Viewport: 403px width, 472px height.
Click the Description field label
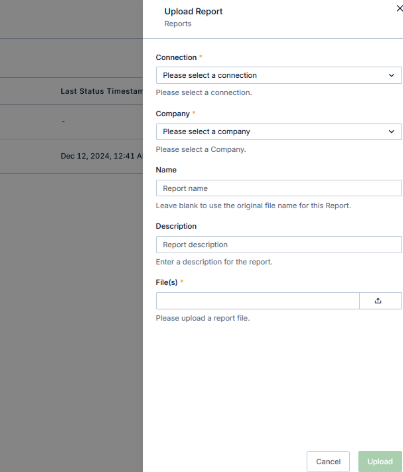pyautogui.click(x=176, y=226)
